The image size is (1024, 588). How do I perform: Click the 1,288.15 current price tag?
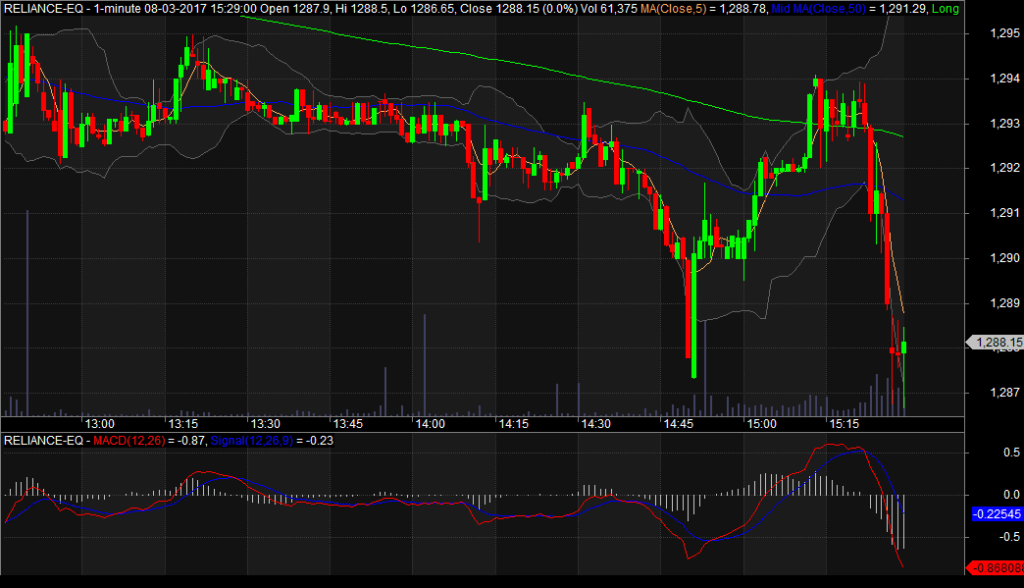(x=996, y=343)
